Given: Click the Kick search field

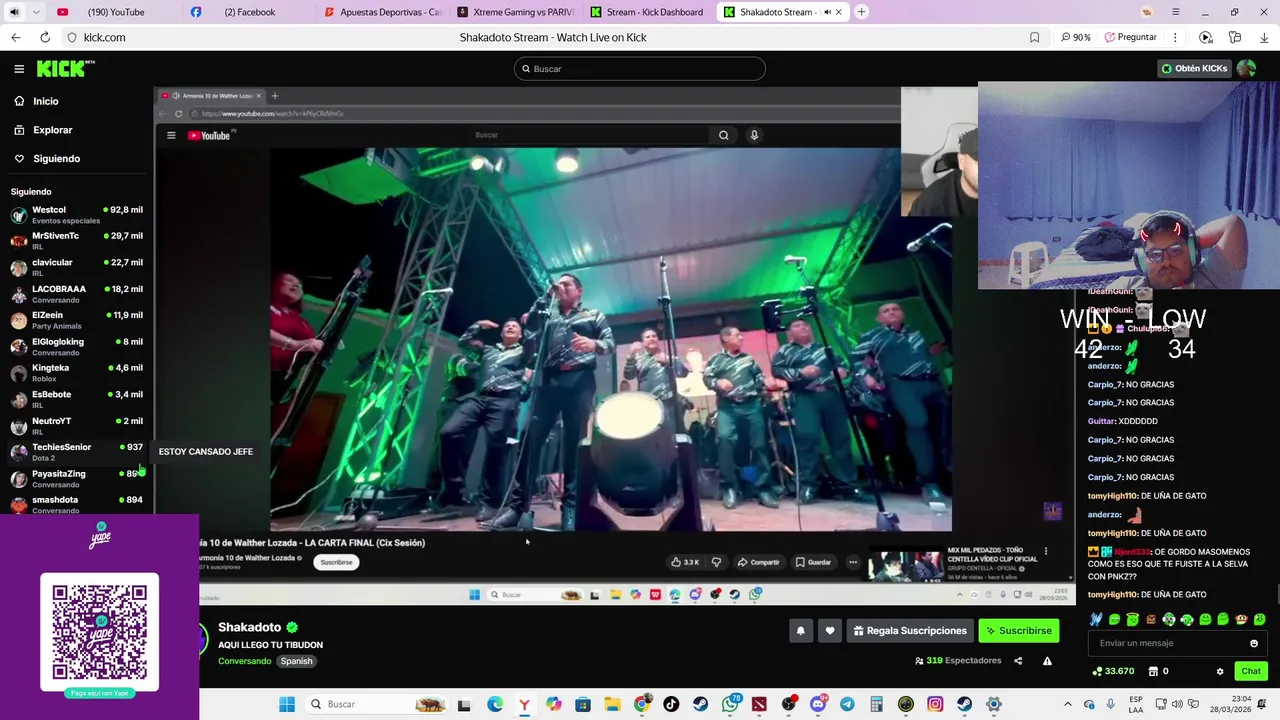Looking at the screenshot, I should tap(640, 69).
